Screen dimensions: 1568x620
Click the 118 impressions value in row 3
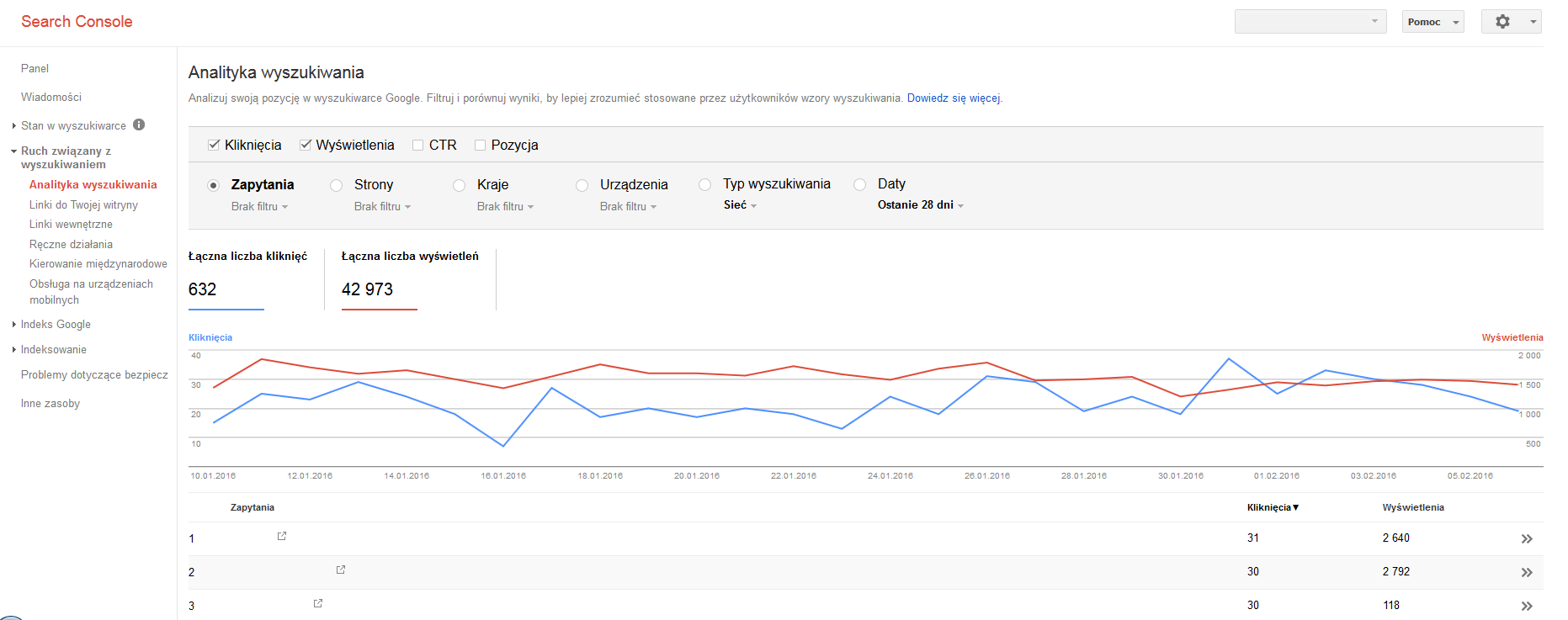[x=1391, y=605]
